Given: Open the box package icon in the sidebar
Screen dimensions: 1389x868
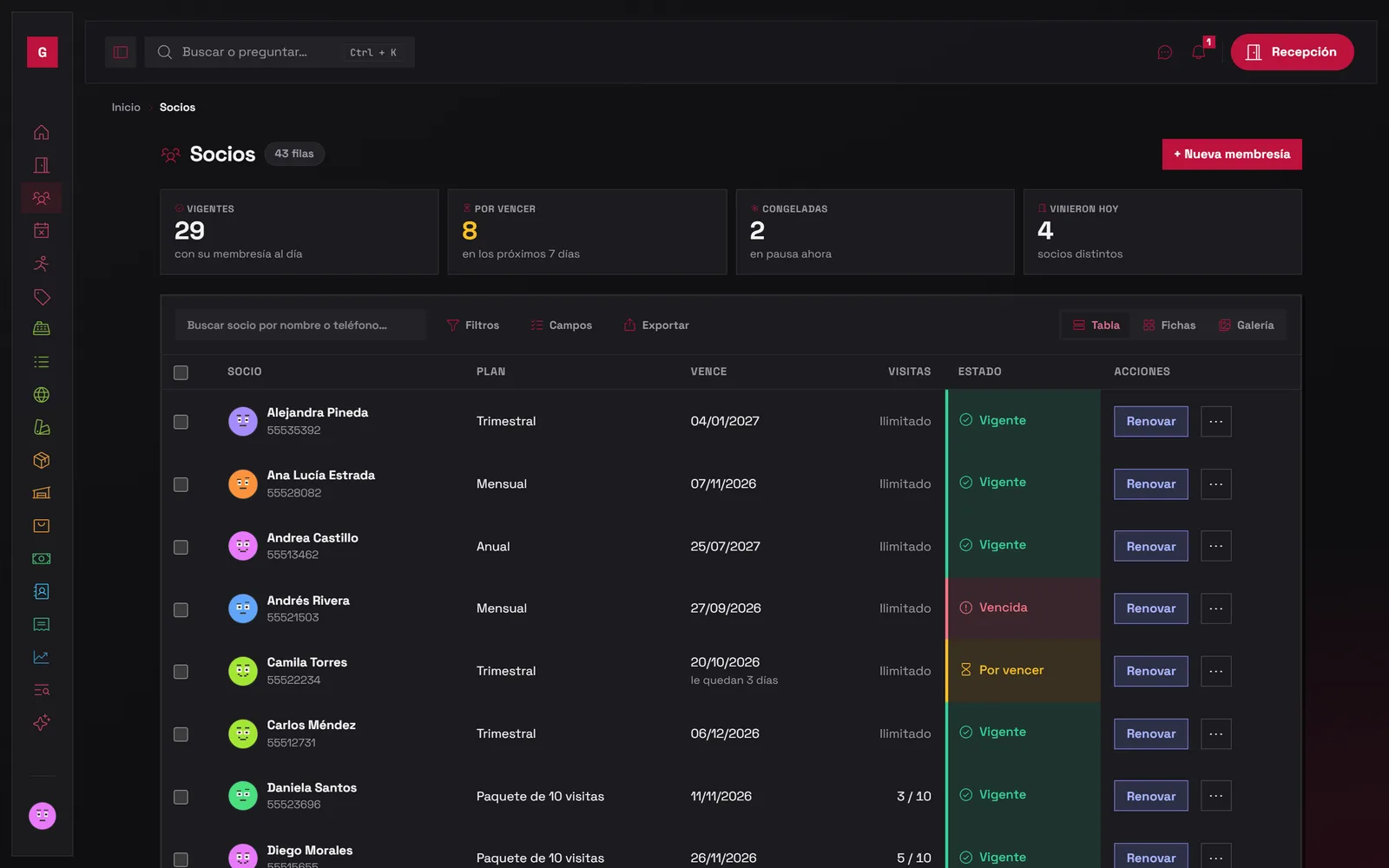Looking at the screenshot, I should tap(41, 460).
